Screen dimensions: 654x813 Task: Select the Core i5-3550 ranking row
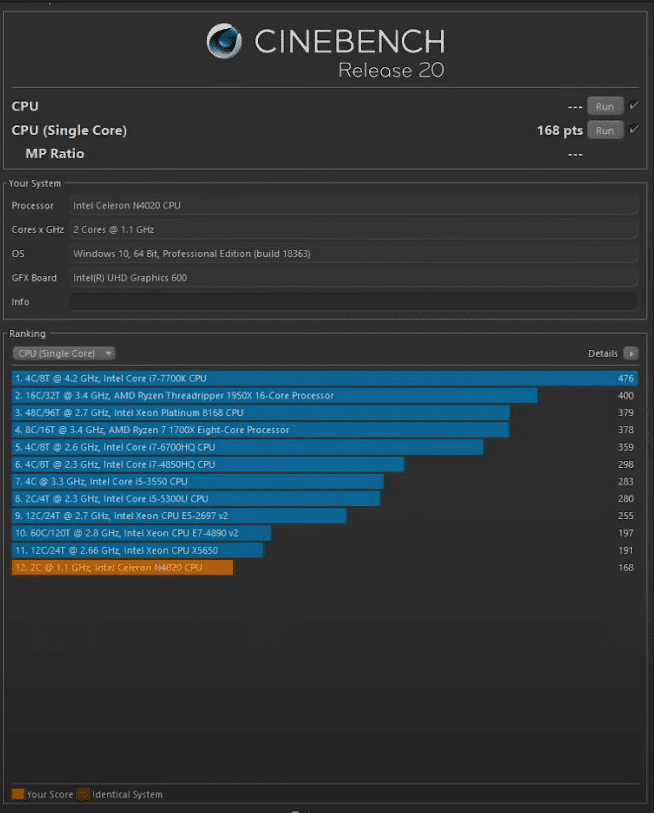[x=325, y=482]
